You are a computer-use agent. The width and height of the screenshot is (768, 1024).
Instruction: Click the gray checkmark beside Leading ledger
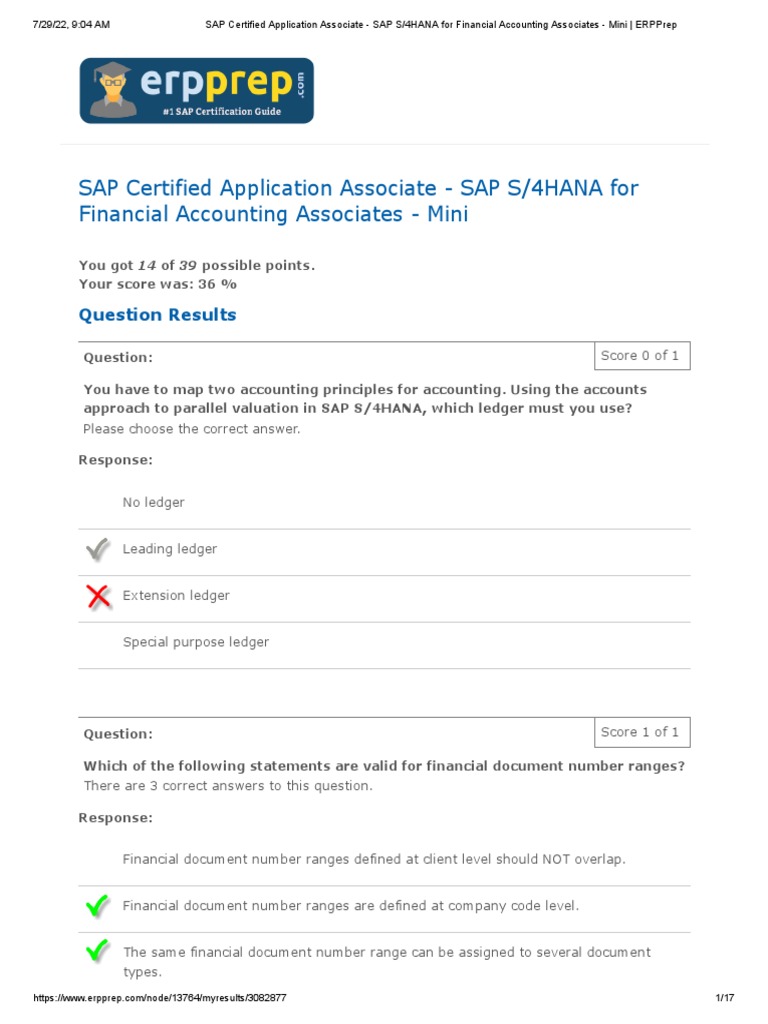(x=98, y=549)
